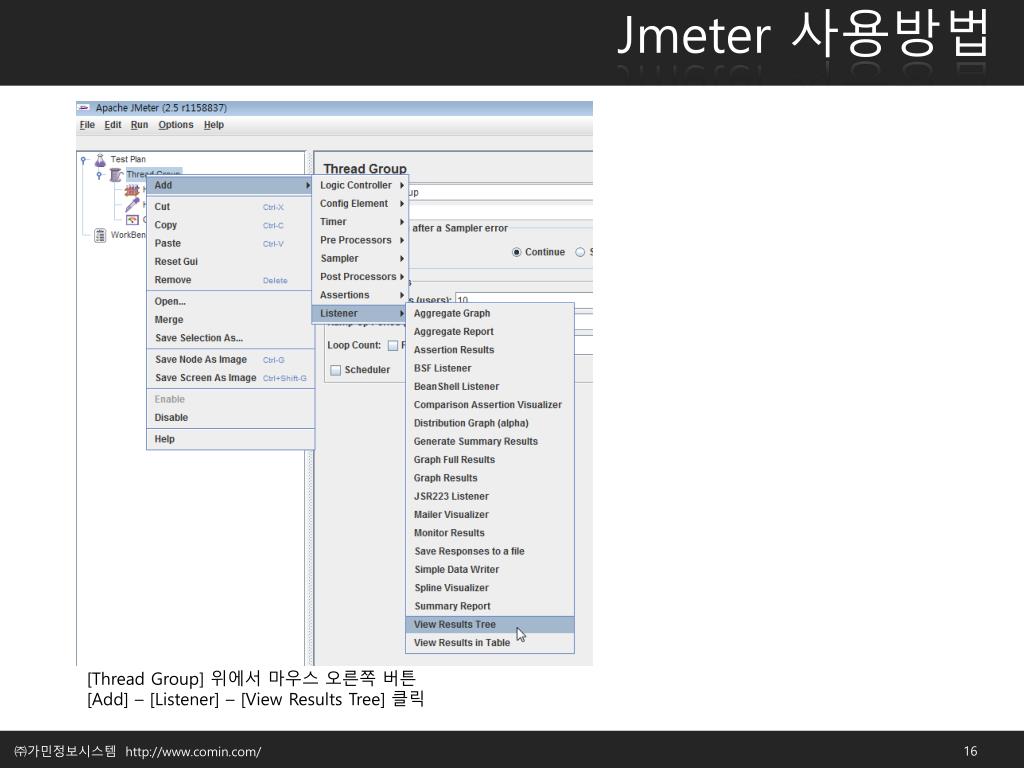Select View Results in Table
Viewport: 1024px width, 768px height.
(x=490, y=643)
